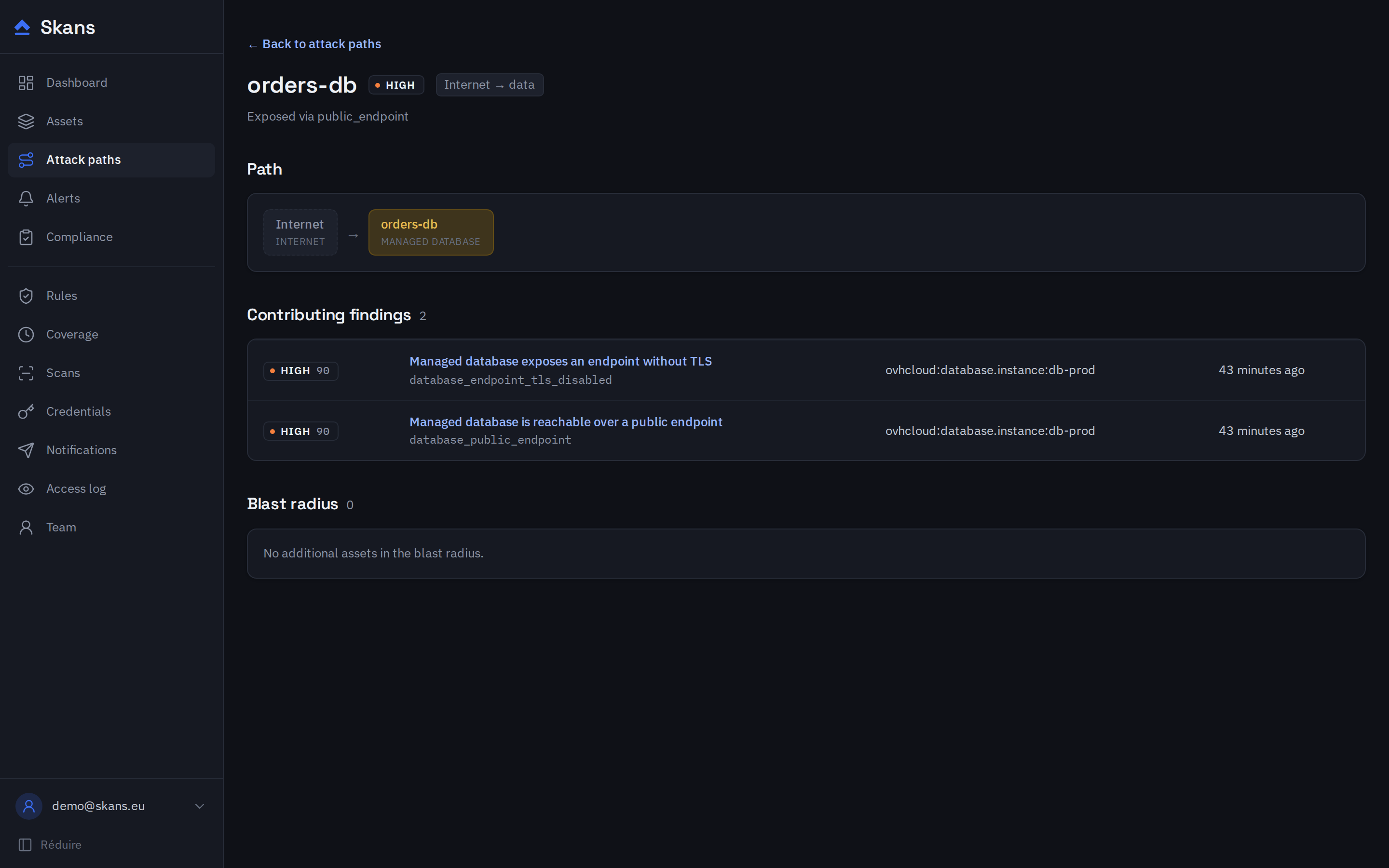Image resolution: width=1389 pixels, height=868 pixels.
Task: Click the Compliance clipboard icon
Action: click(26, 237)
